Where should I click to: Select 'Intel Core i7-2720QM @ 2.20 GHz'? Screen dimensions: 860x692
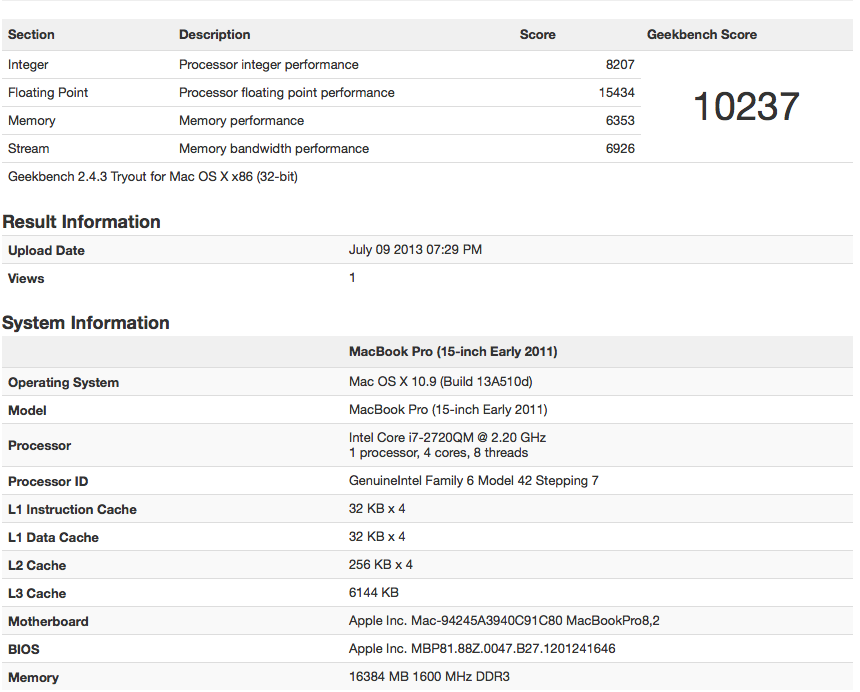(447, 438)
